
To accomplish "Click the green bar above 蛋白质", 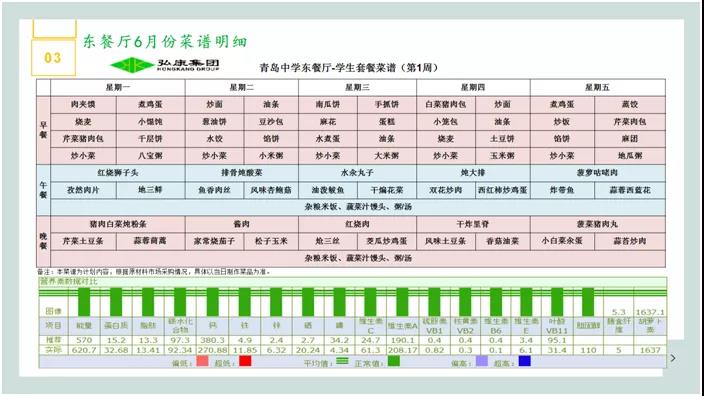I will click(116, 302).
